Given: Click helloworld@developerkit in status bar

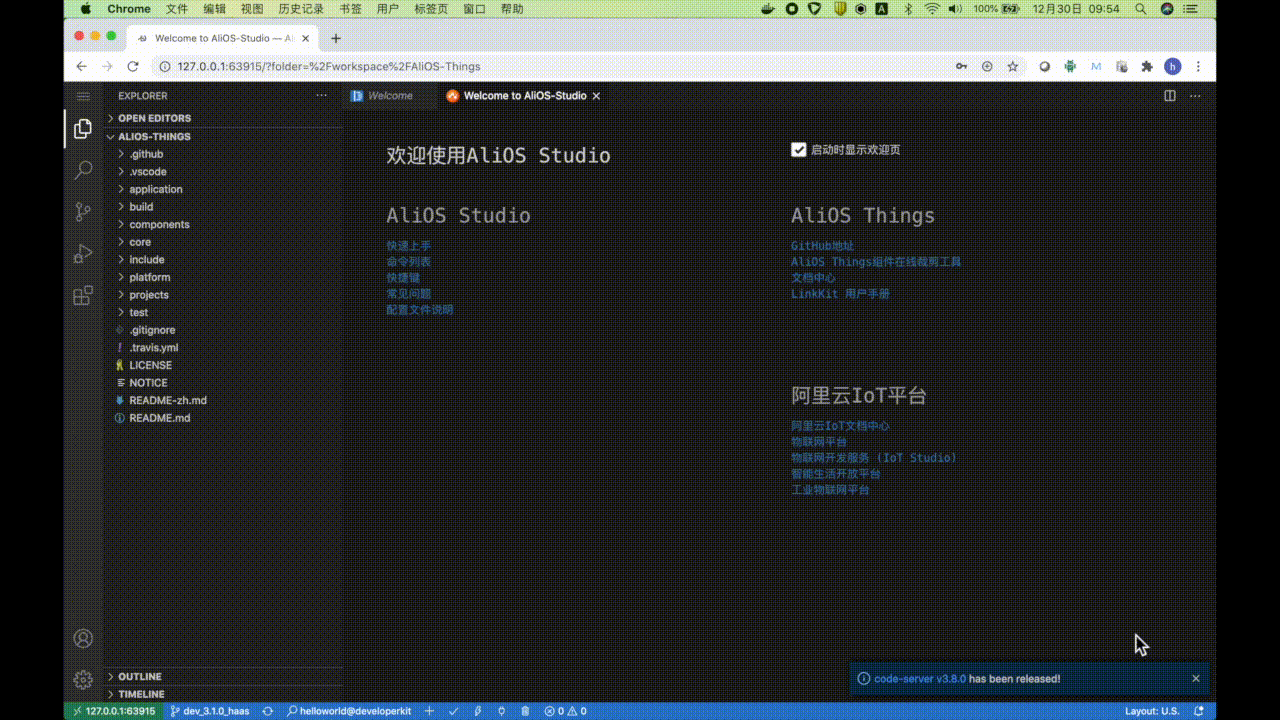Looking at the screenshot, I should pyautogui.click(x=349, y=711).
